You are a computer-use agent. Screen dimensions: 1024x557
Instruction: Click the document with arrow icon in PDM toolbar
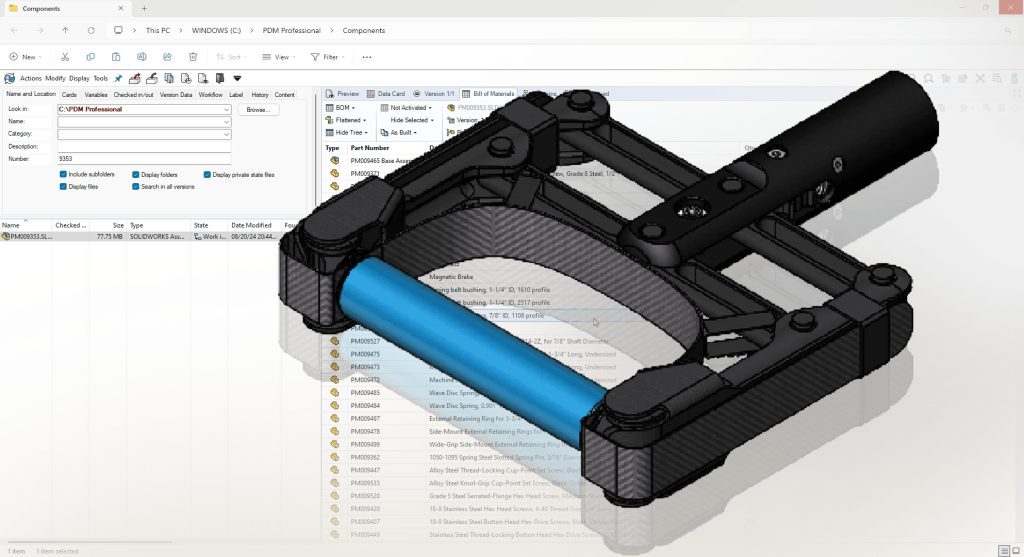coord(202,78)
